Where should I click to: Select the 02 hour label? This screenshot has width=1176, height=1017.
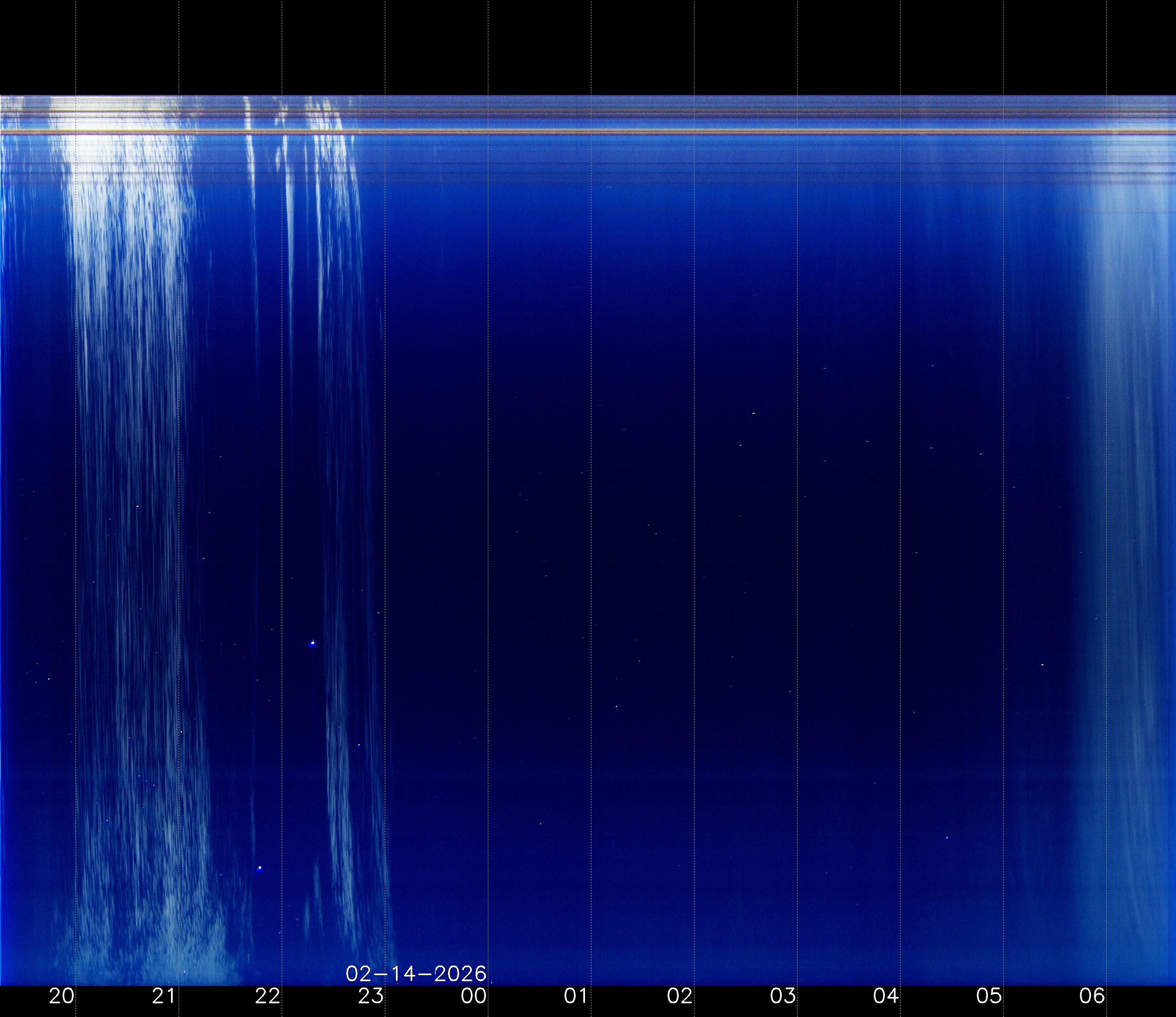[x=680, y=996]
